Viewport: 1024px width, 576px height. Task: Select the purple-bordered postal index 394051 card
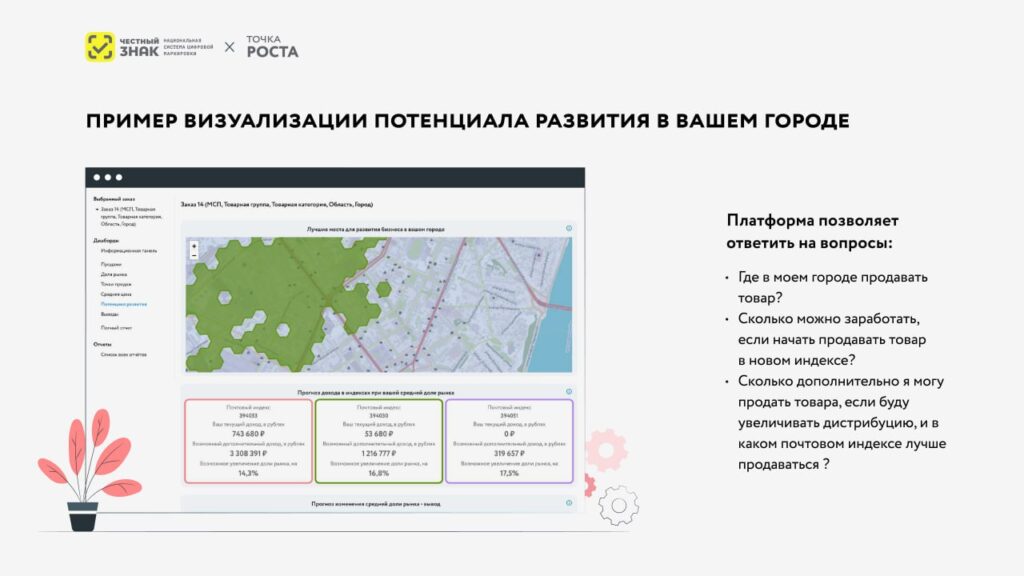pos(509,441)
